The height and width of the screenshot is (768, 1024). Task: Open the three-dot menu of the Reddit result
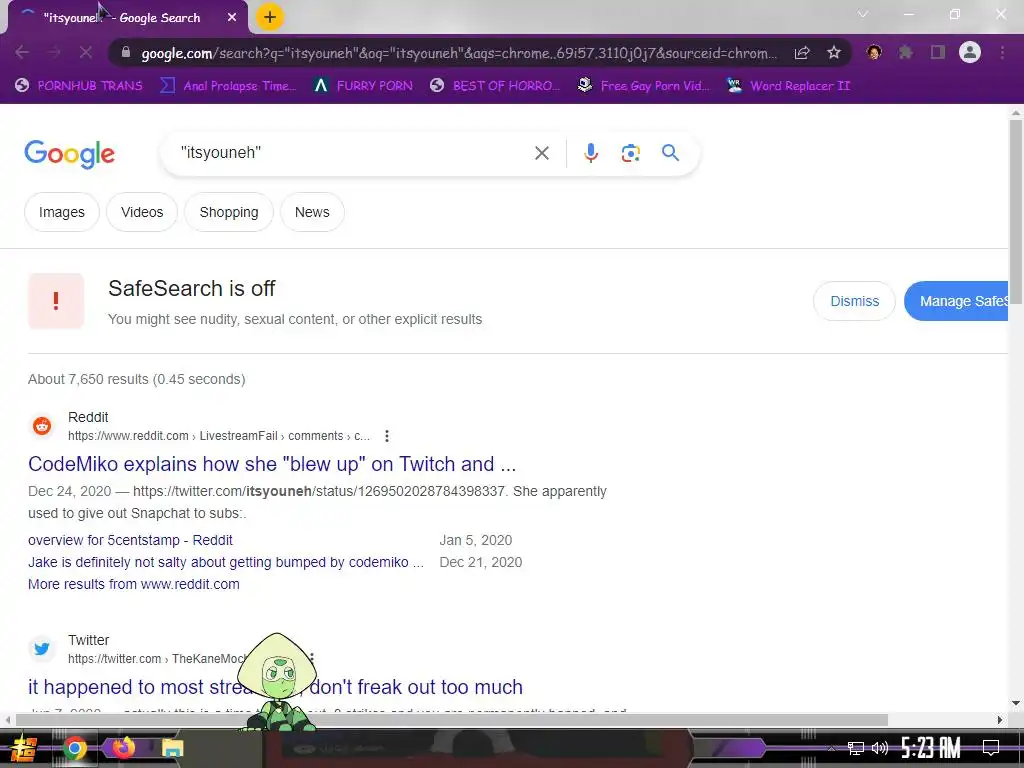click(387, 436)
